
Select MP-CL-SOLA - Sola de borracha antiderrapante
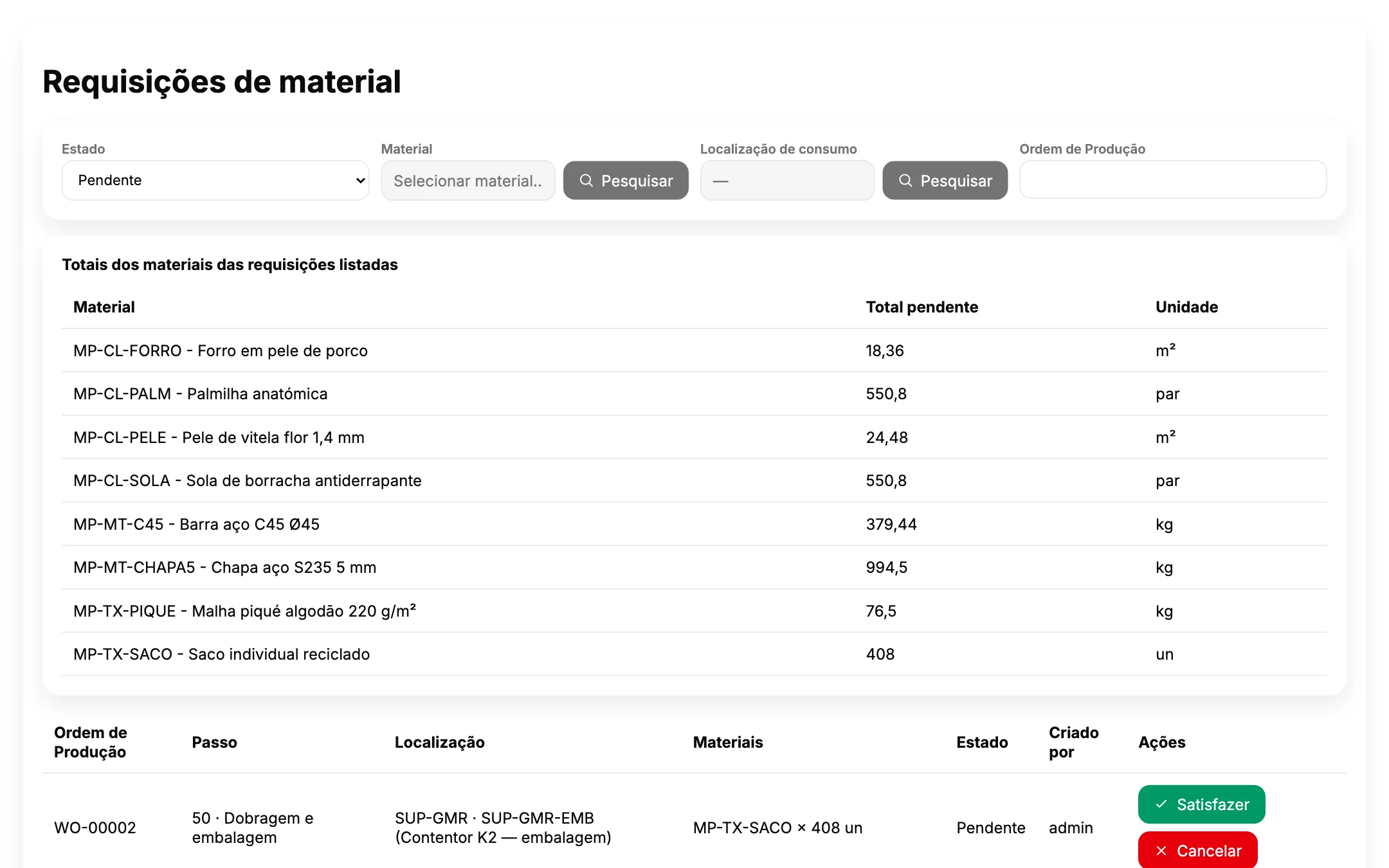(694, 480)
